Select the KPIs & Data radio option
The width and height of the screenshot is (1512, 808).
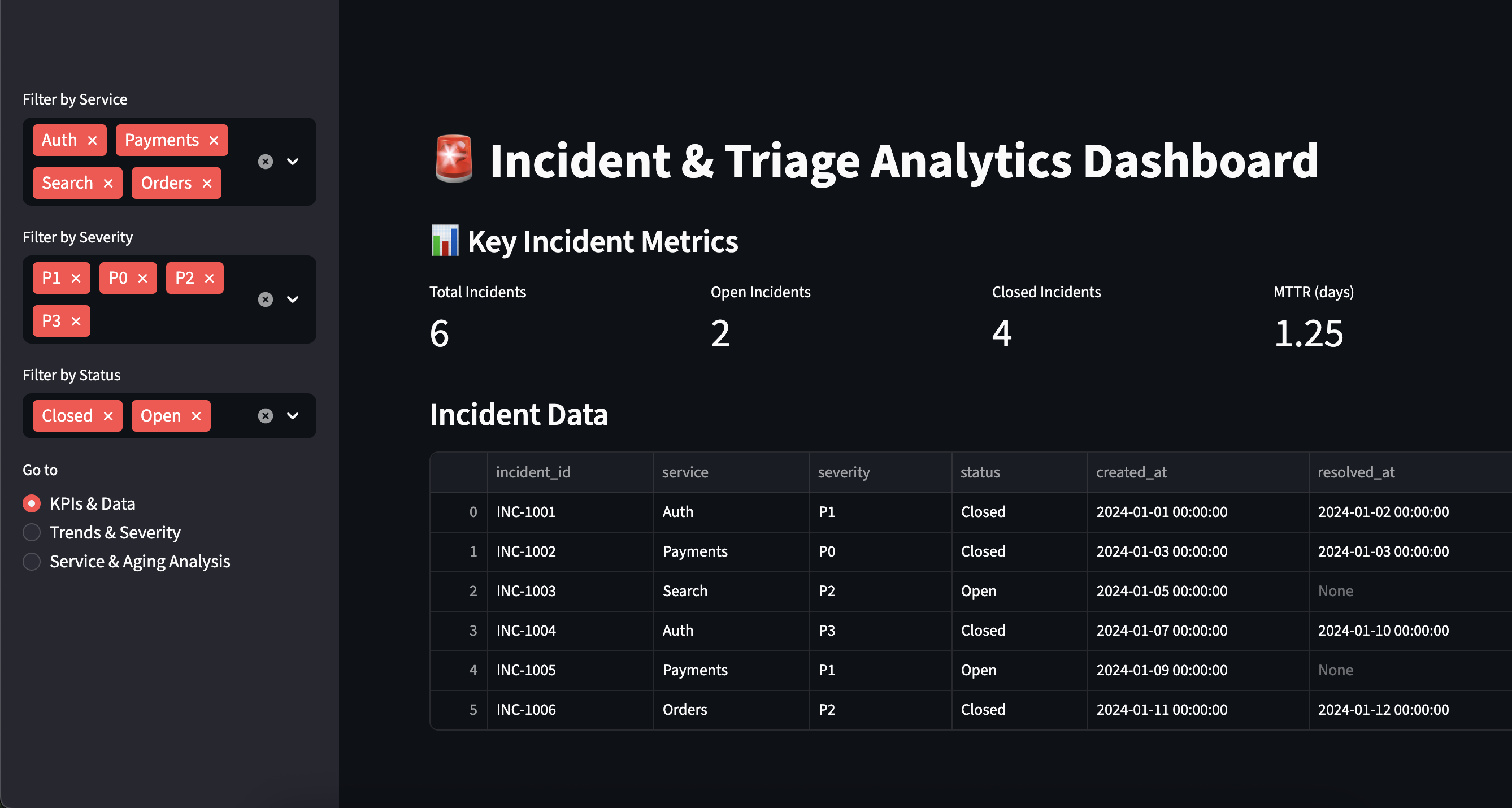[x=31, y=503]
